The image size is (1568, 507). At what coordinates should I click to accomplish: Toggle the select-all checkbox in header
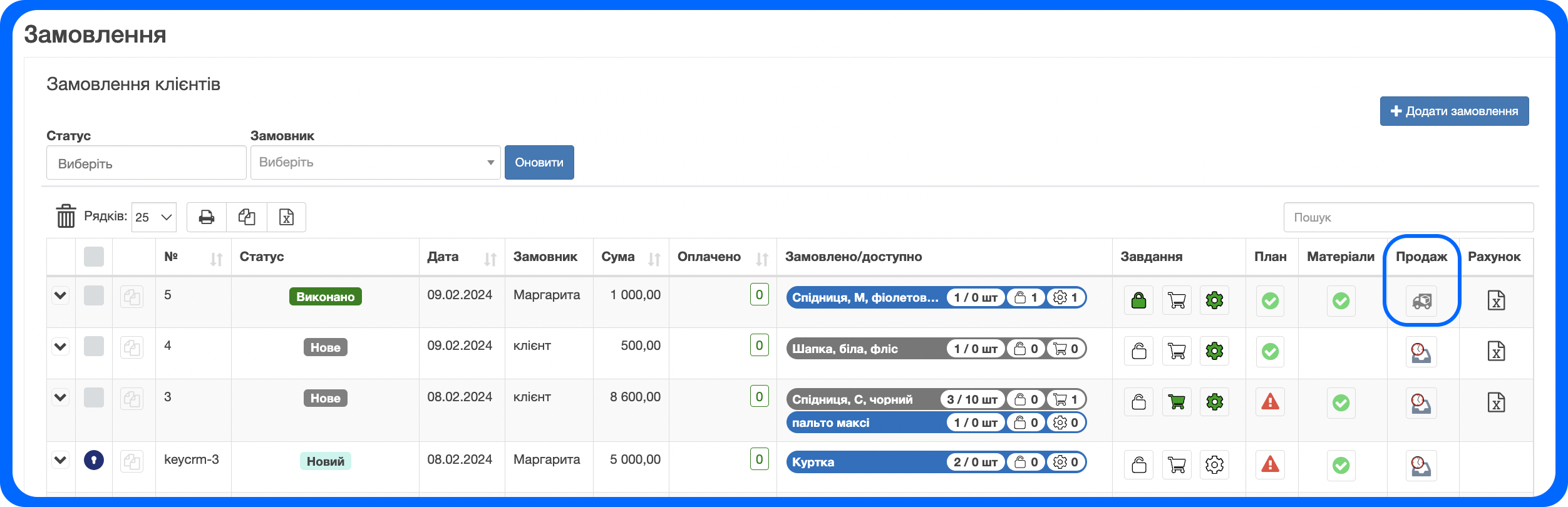[94, 257]
